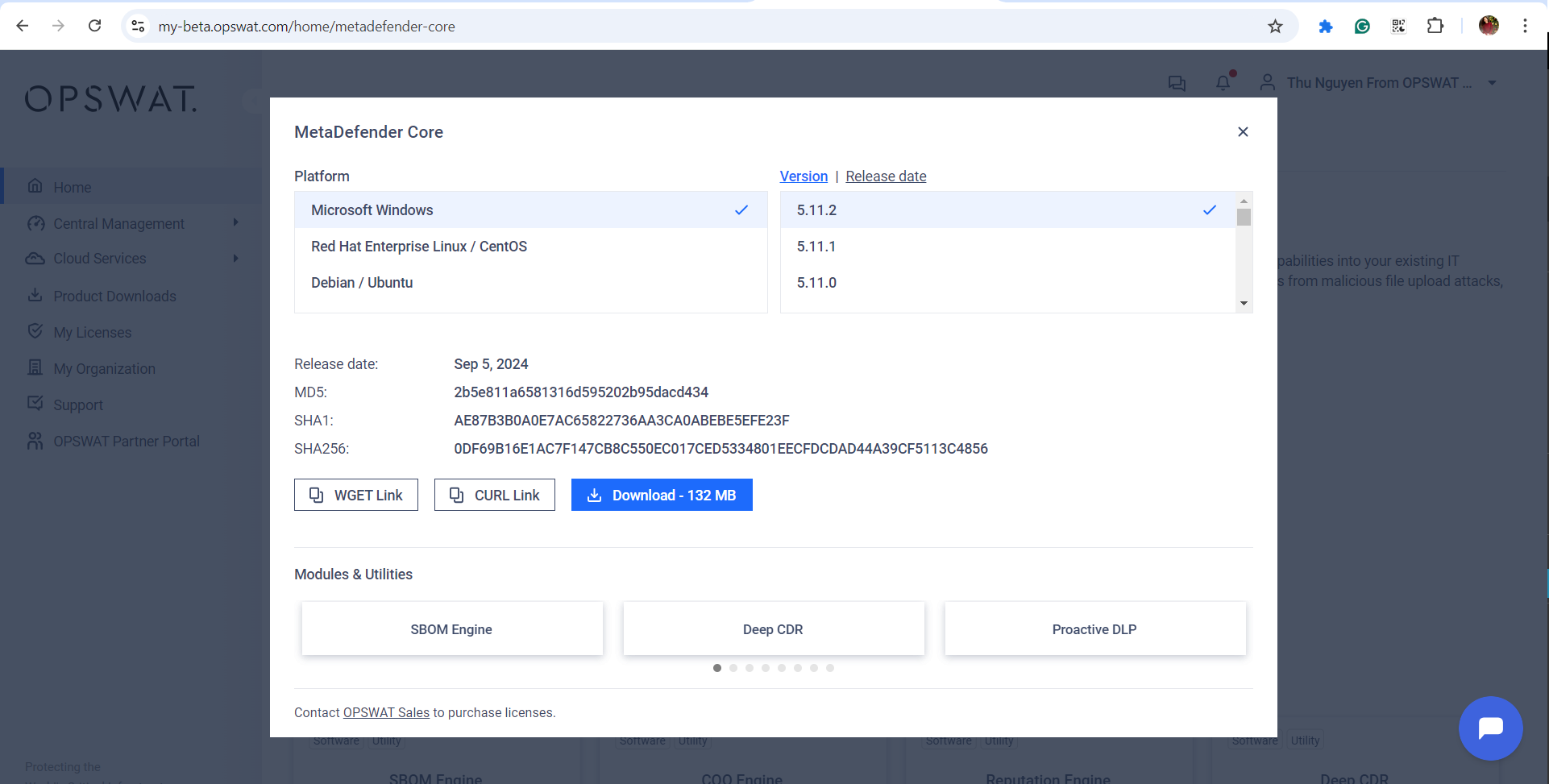Open the Proactive DLP module card
The image size is (1549, 784).
click(x=1094, y=628)
